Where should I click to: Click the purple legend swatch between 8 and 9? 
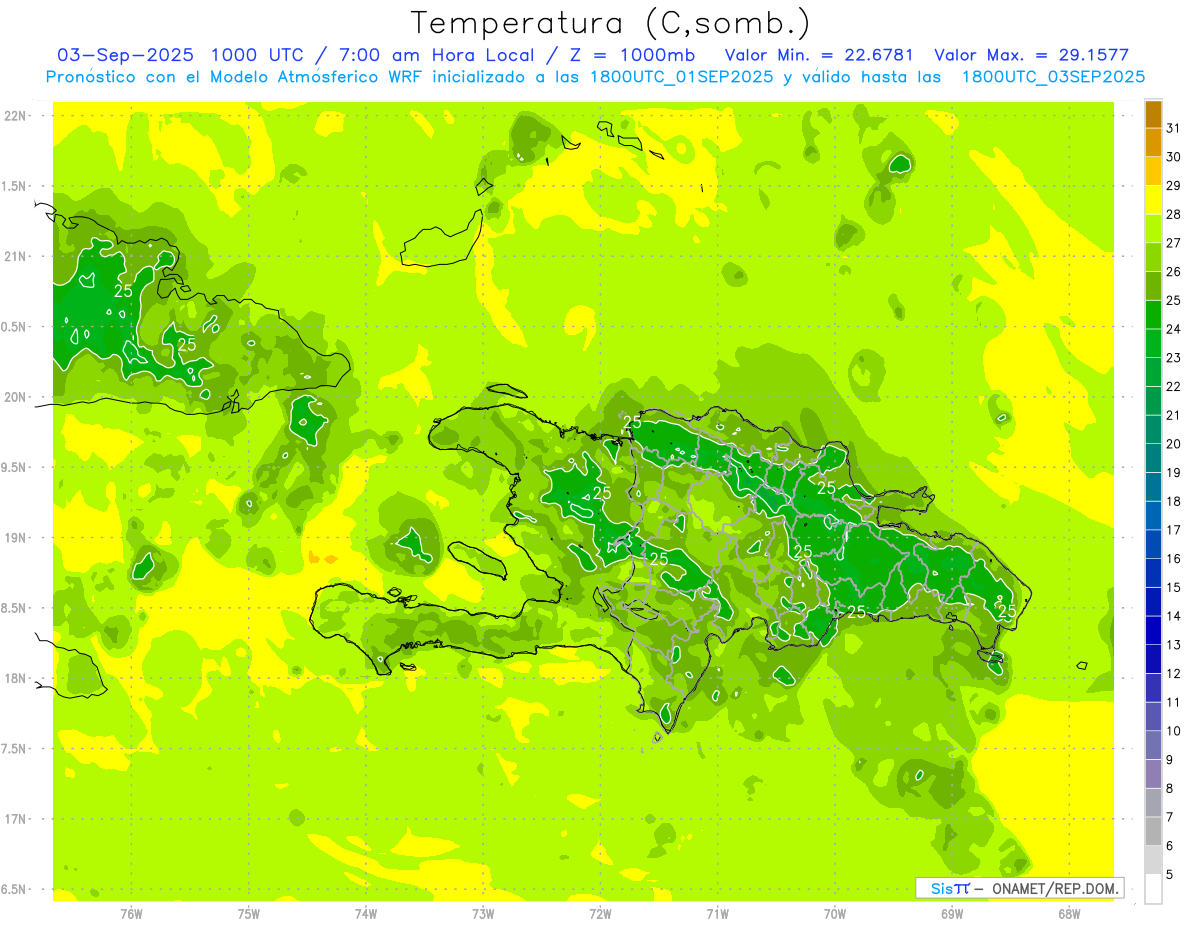click(x=1153, y=774)
